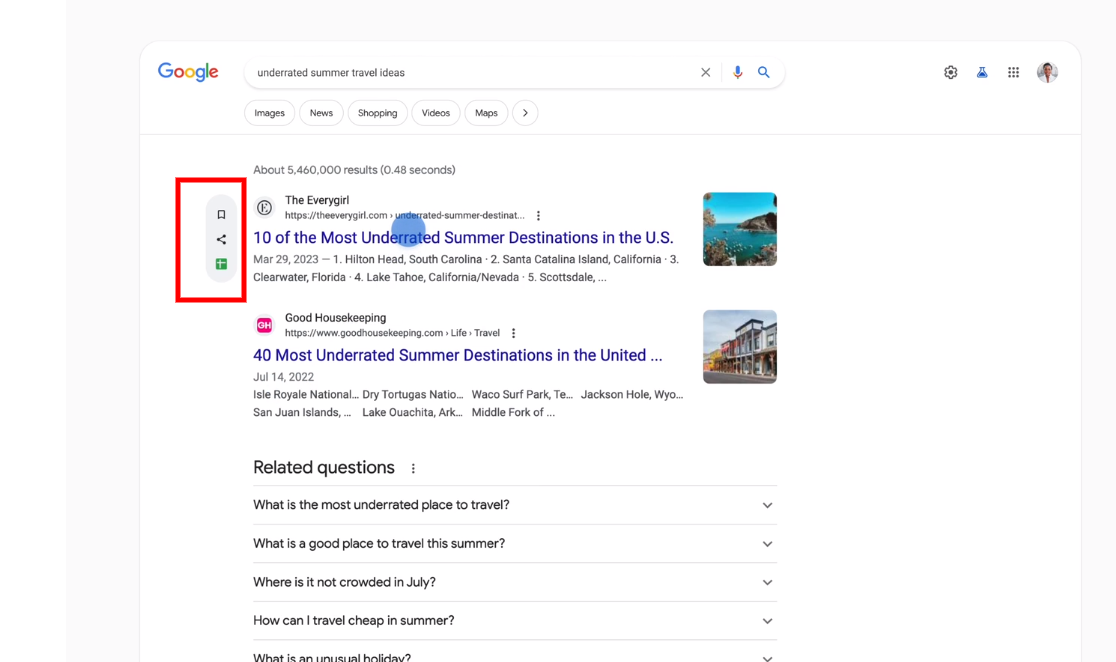Open Waco Surf Park sub-link
Image resolution: width=1116 pixels, height=662 pixels.
[522, 394]
